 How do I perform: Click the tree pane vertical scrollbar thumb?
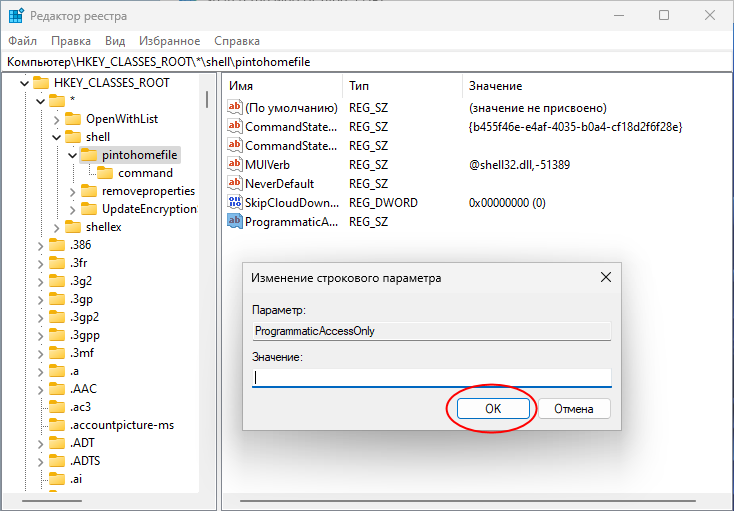tap(206, 99)
